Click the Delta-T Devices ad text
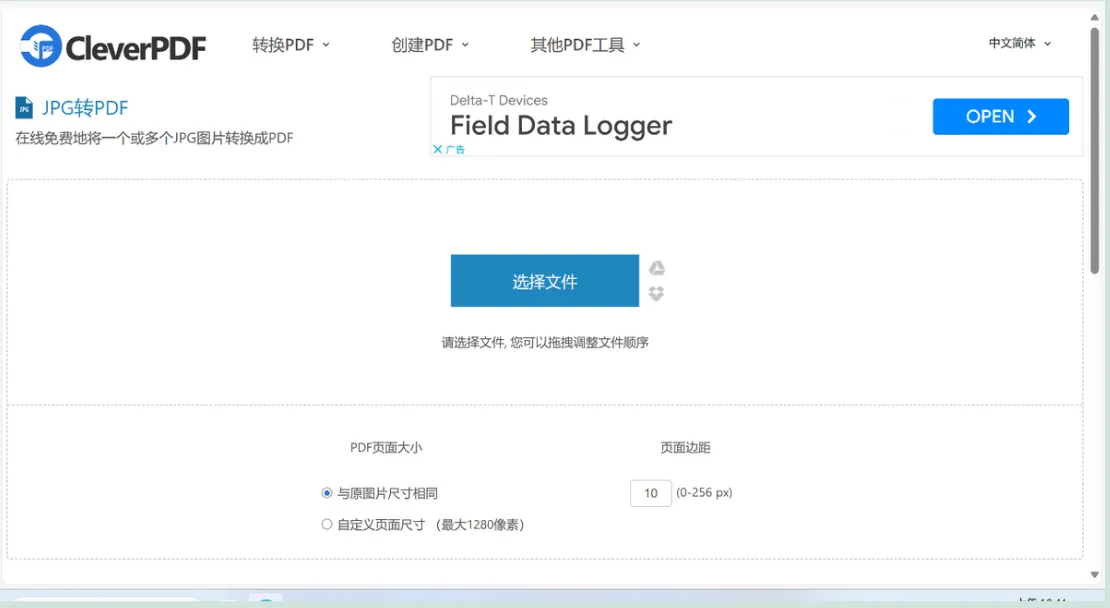The width and height of the screenshot is (1110, 608). [498, 101]
